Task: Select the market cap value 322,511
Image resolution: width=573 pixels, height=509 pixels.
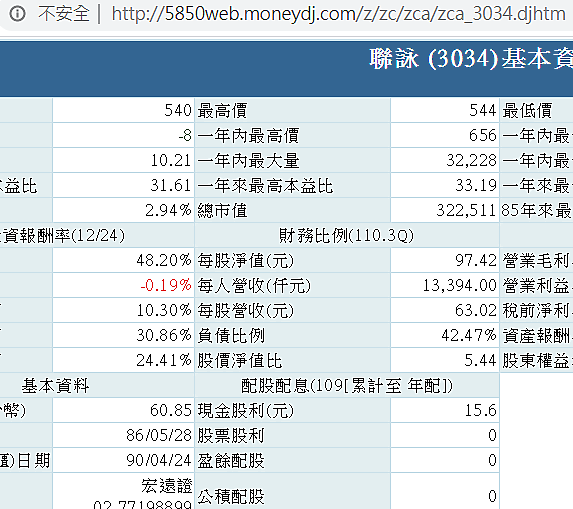Action: point(466,210)
